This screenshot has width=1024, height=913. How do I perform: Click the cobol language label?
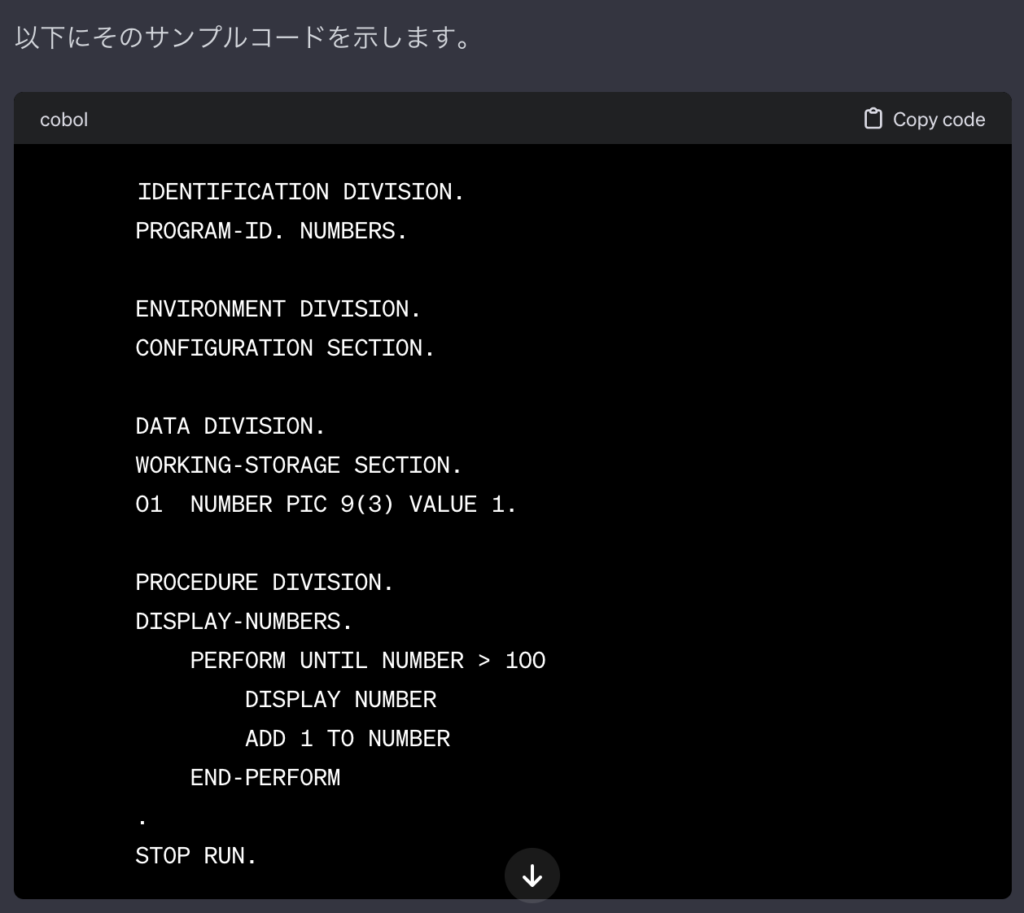click(x=64, y=119)
